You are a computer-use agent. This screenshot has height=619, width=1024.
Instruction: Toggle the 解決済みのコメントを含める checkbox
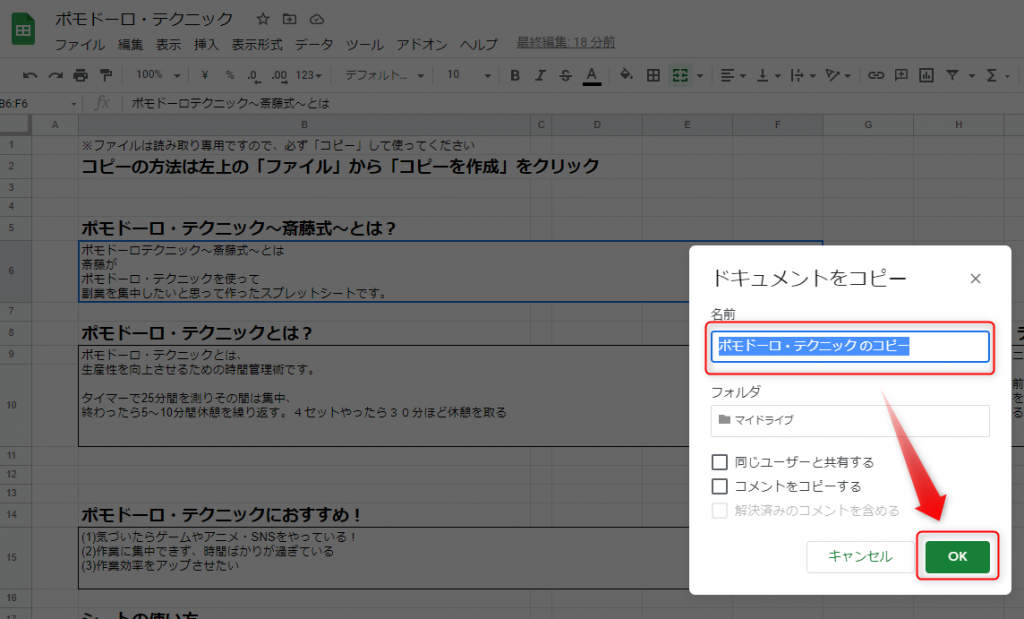(719, 510)
